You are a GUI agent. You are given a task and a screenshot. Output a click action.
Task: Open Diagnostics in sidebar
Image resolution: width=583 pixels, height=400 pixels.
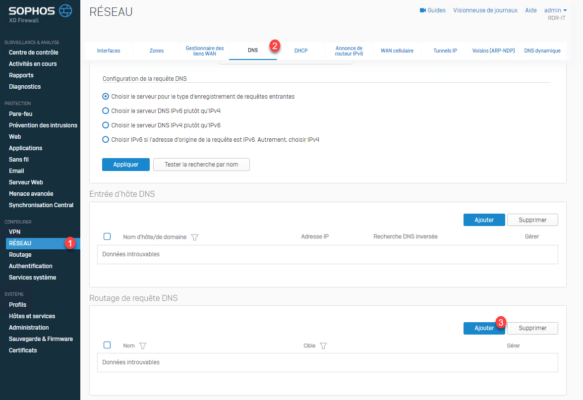25,87
